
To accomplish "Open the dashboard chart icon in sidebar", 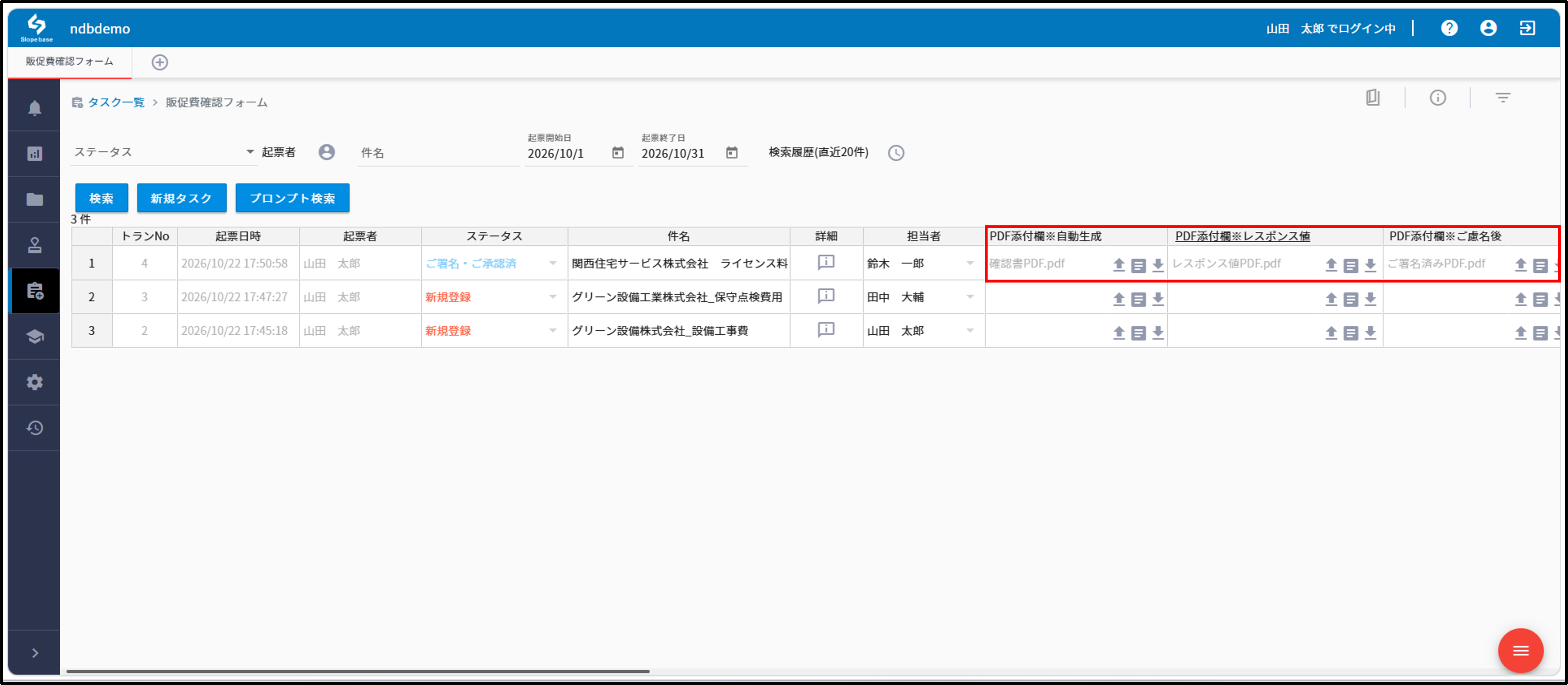I will point(35,153).
